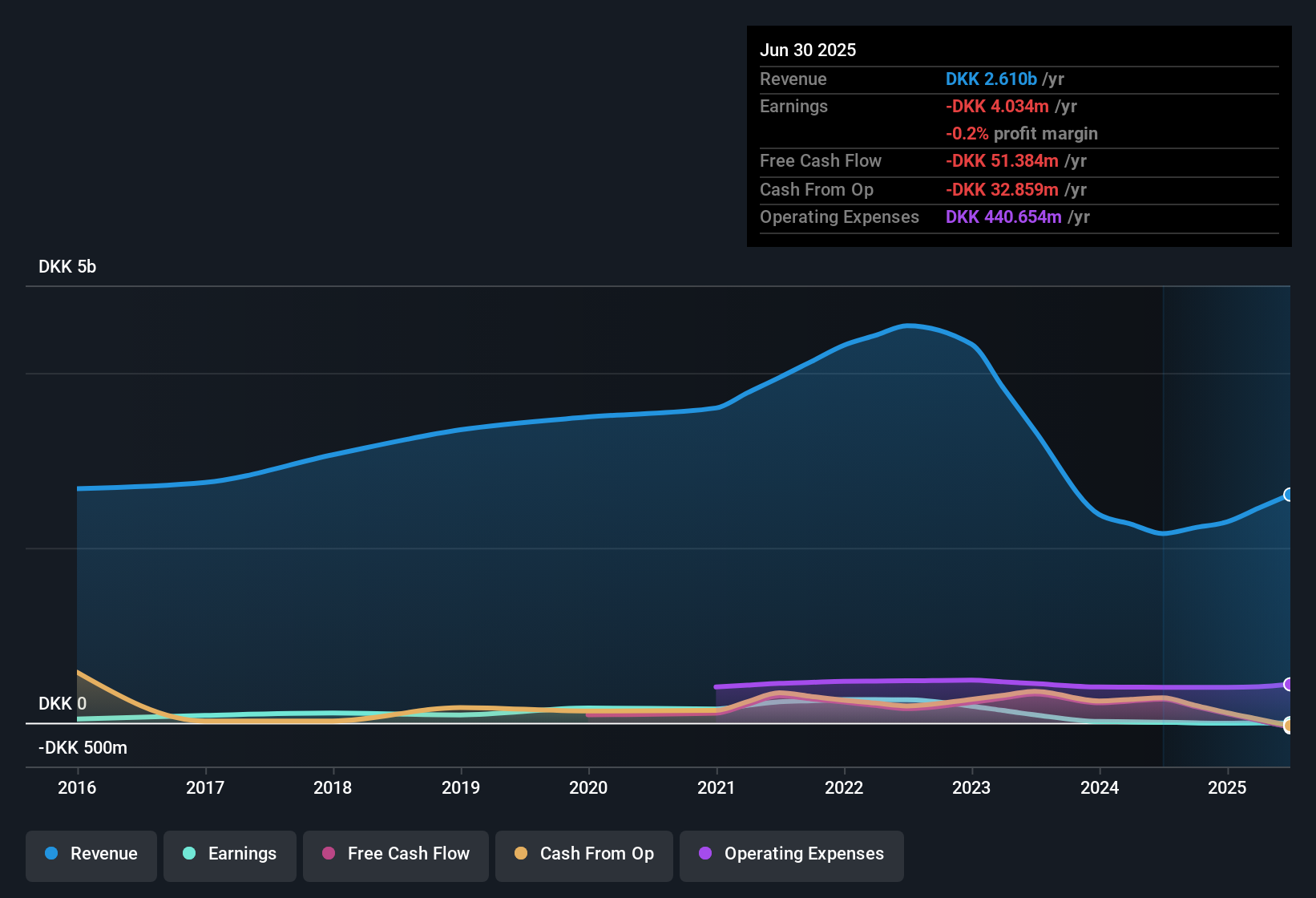Click the -DKK 500m axis label
Image resolution: width=1316 pixels, height=898 pixels.
[83, 748]
